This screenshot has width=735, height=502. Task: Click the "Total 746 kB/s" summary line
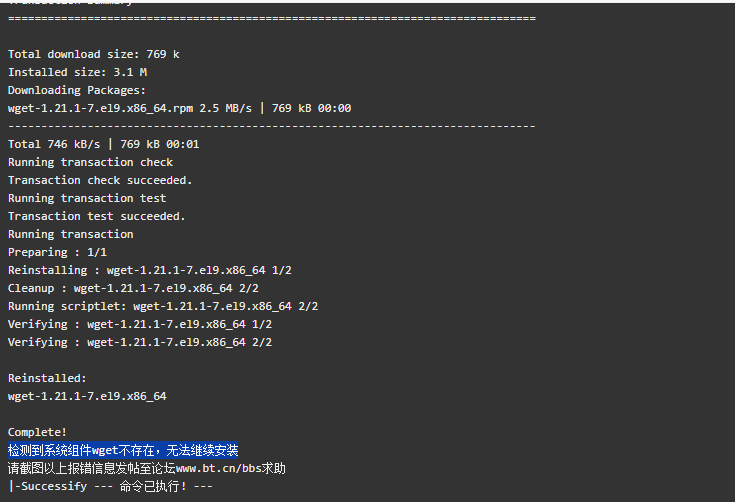coord(103,144)
